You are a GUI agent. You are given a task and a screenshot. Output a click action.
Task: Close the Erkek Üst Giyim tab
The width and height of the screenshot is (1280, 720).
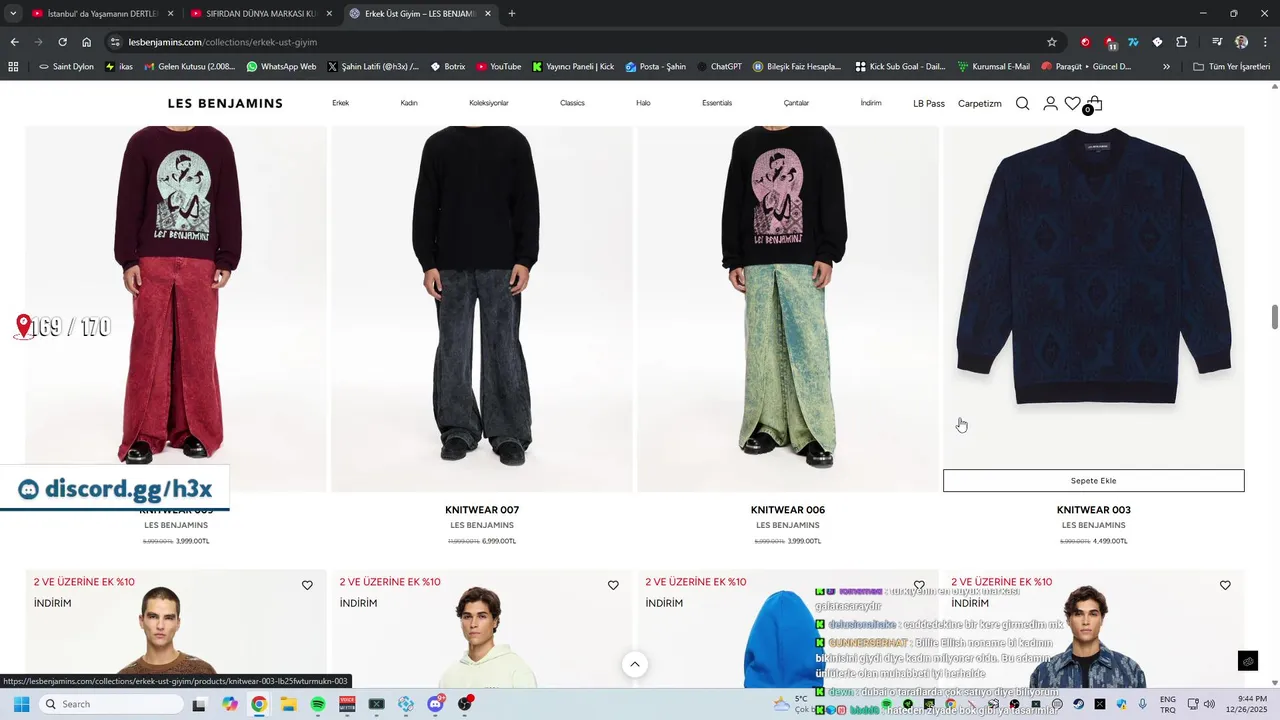click(488, 14)
